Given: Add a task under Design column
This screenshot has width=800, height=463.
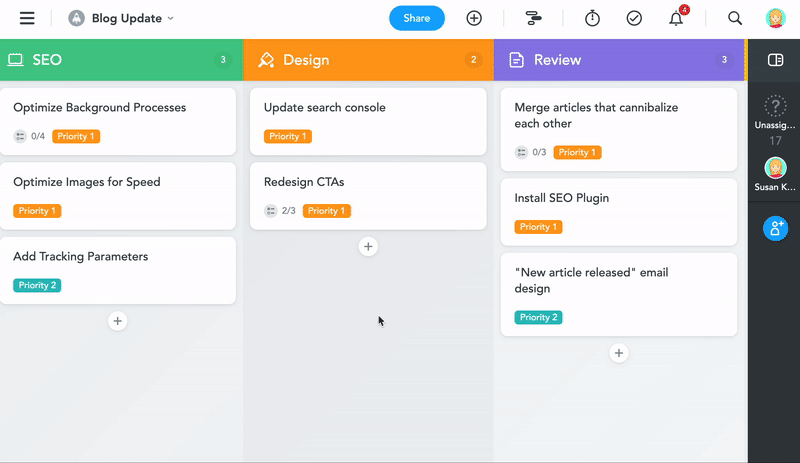Looking at the screenshot, I should [x=368, y=246].
